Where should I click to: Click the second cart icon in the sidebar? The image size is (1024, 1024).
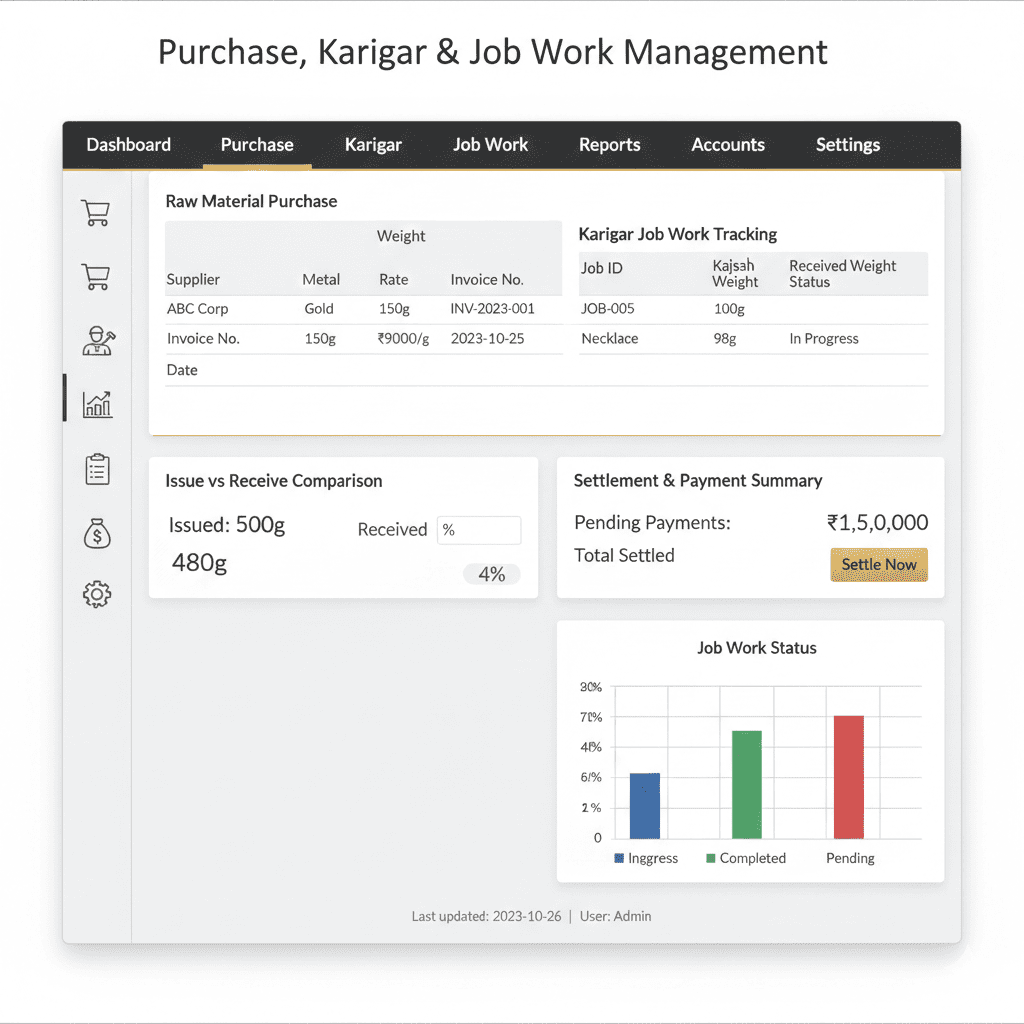pos(96,276)
